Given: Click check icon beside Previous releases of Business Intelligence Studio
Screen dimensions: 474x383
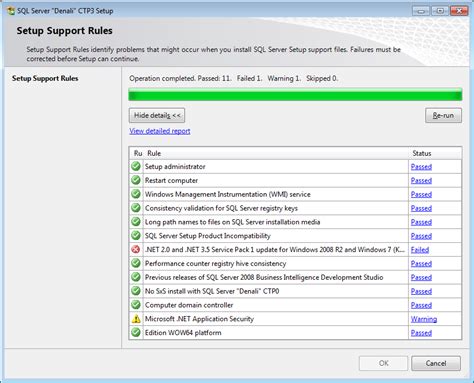Looking at the screenshot, I should 136,277.
